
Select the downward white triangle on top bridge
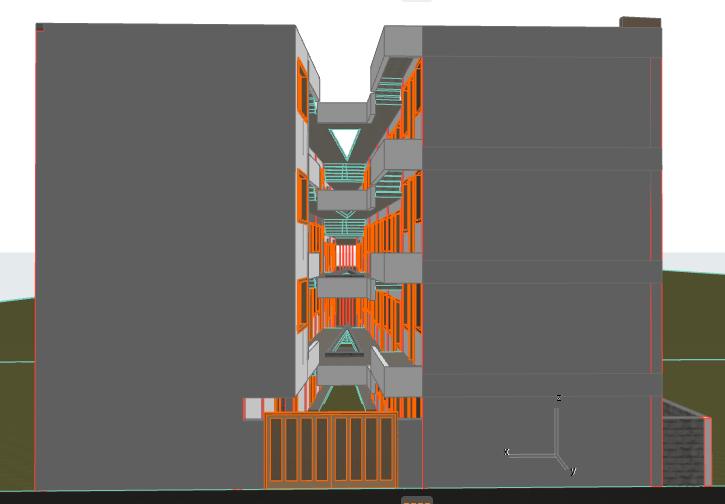point(345,142)
